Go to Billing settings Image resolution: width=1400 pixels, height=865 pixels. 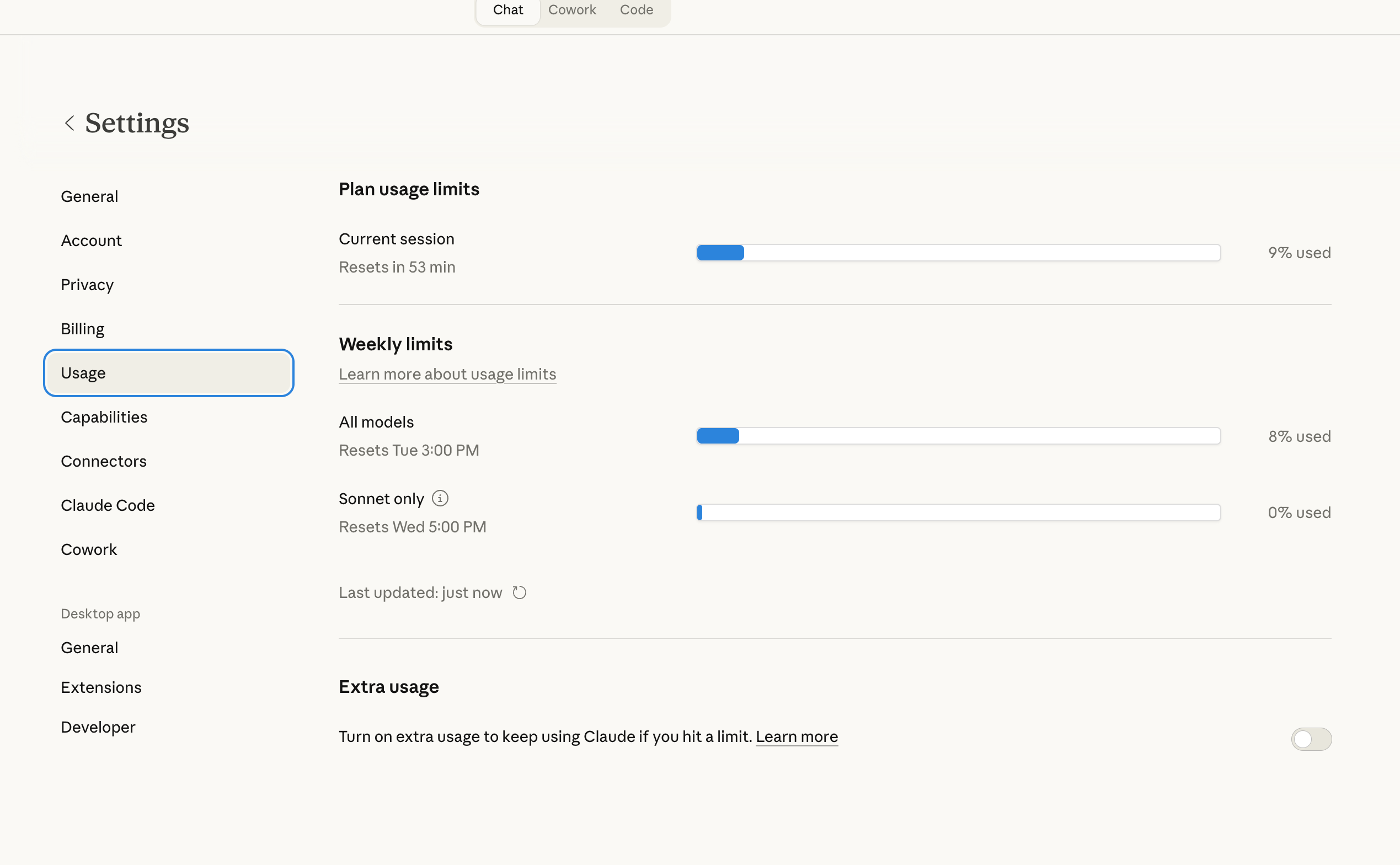(83, 329)
